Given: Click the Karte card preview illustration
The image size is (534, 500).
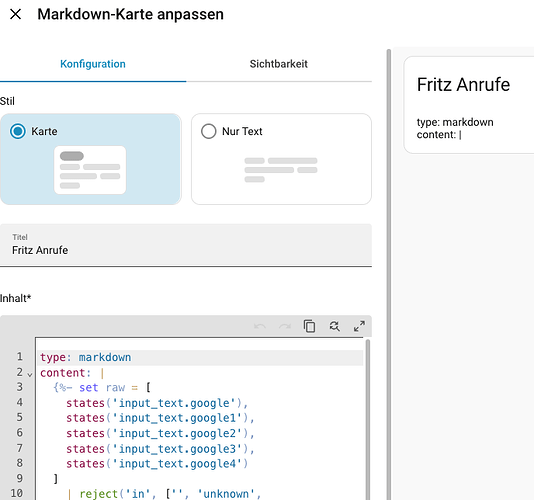Looking at the screenshot, I should (90, 170).
